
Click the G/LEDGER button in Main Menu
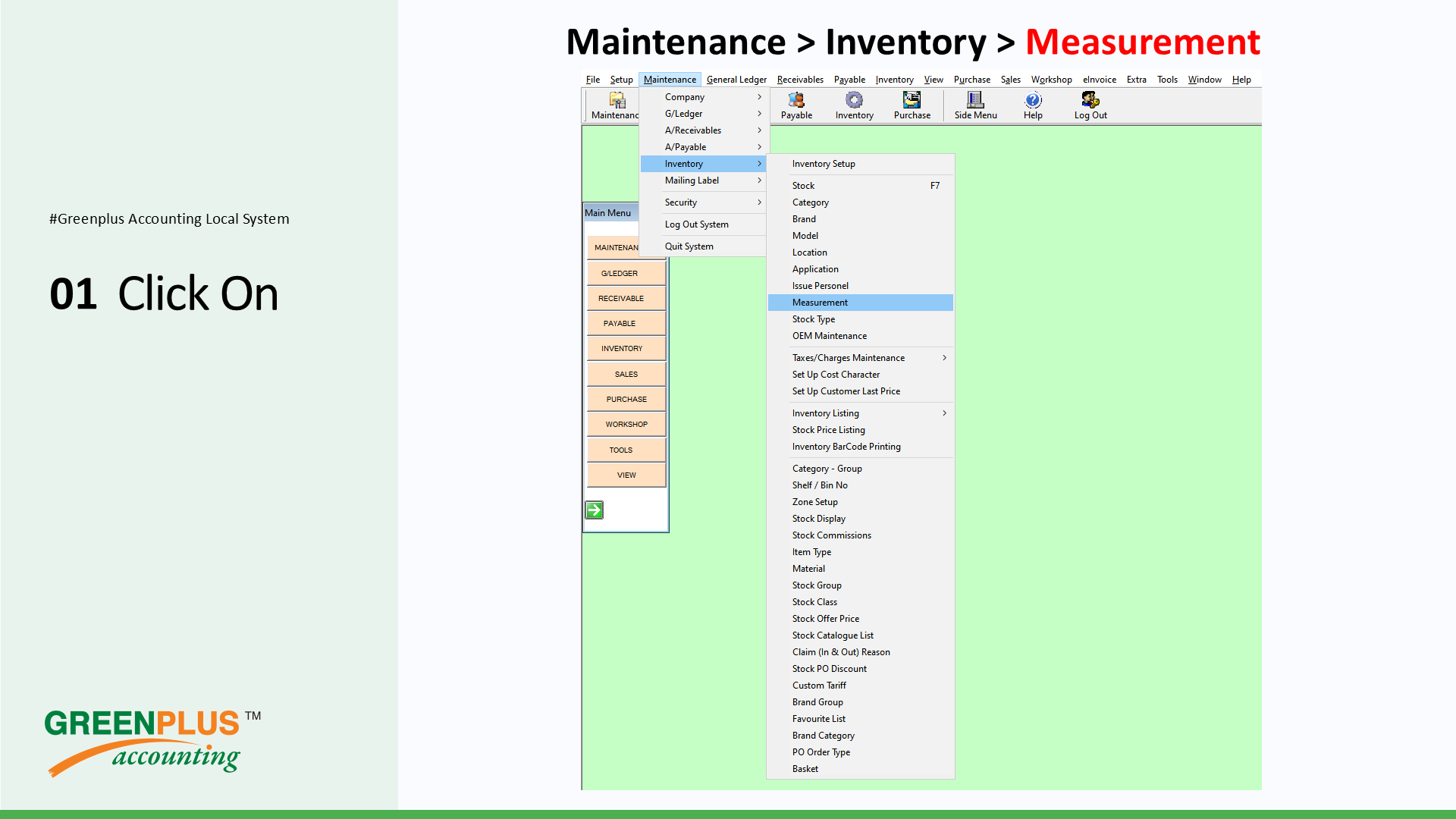626,273
